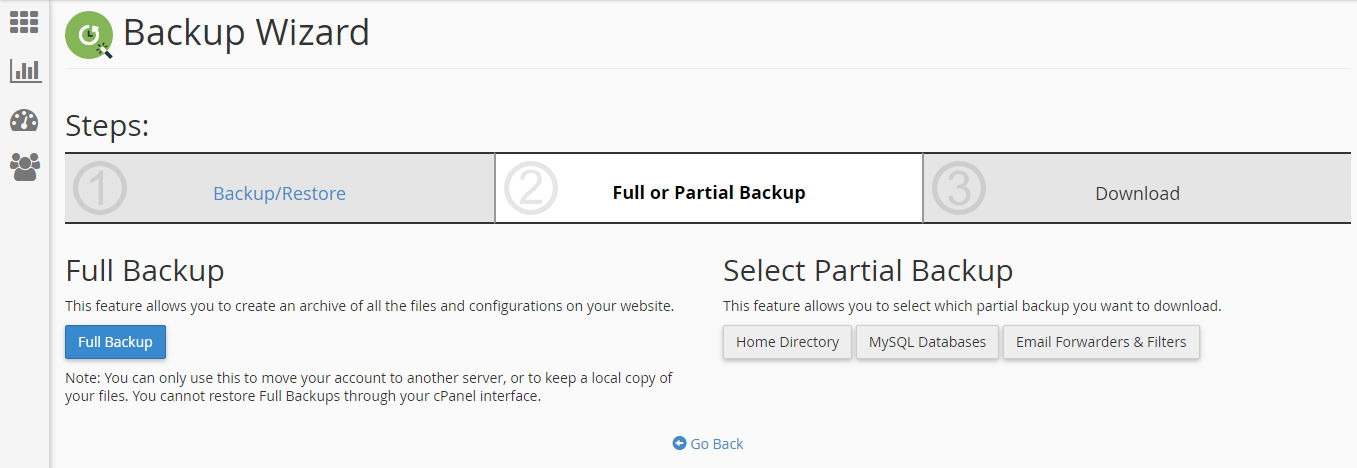The height and width of the screenshot is (468, 1357).
Task: Click the Go Back arrow icon
Action: point(679,443)
